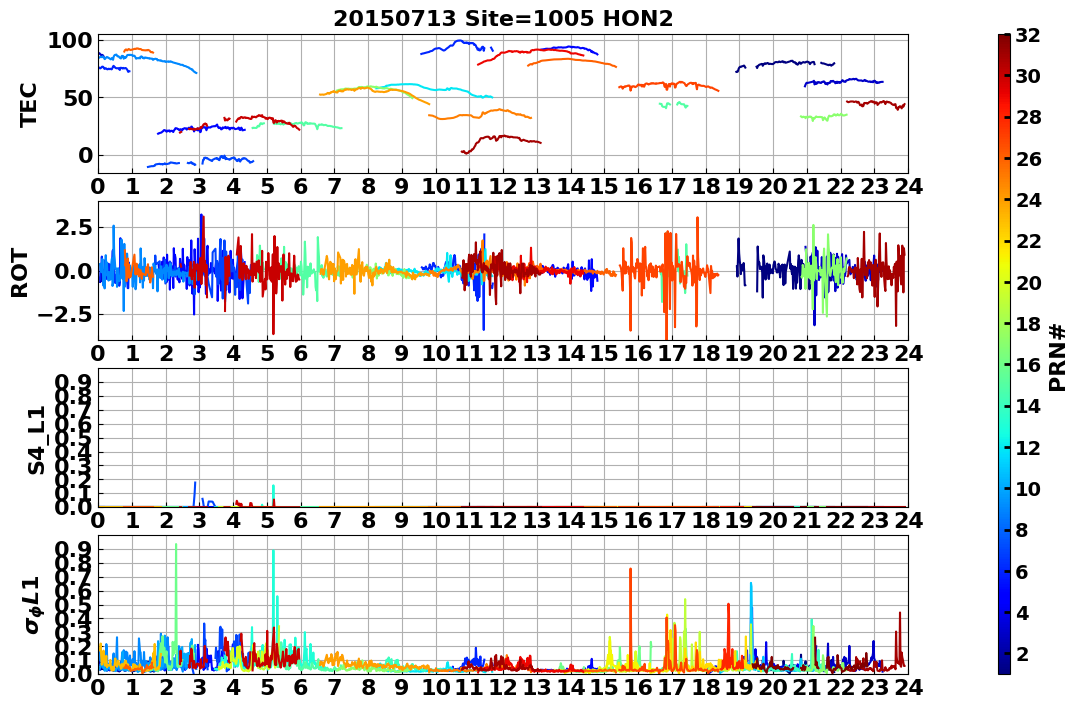The image size is (1077, 709).
Task: Click the colorbar tick label 28
Action: pos(1028,117)
